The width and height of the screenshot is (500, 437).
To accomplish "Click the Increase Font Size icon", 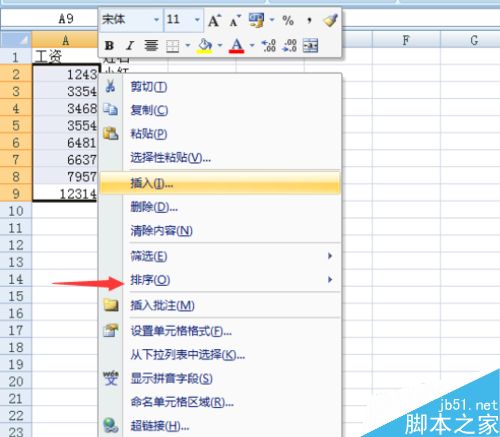I will 214,21.
